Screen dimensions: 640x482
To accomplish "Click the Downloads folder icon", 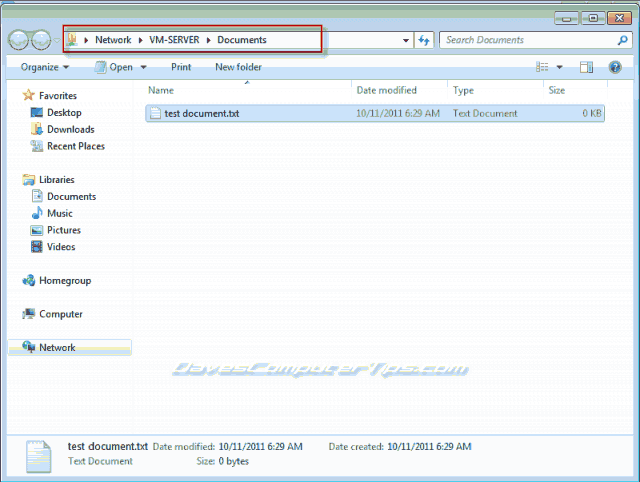I will [37, 129].
